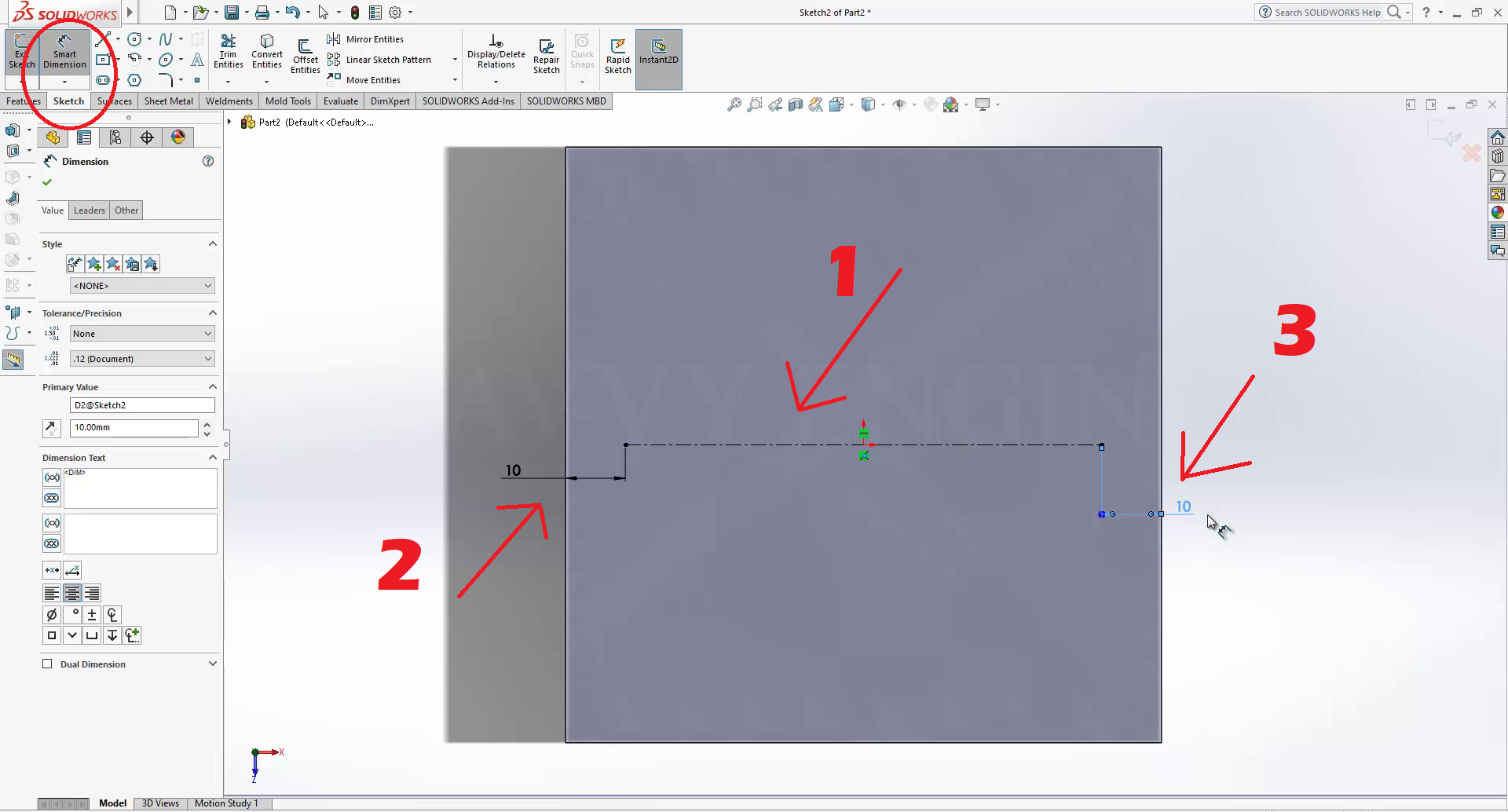Image resolution: width=1508 pixels, height=812 pixels.
Task: Click the Trim Entities tool
Action: [228, 52]
